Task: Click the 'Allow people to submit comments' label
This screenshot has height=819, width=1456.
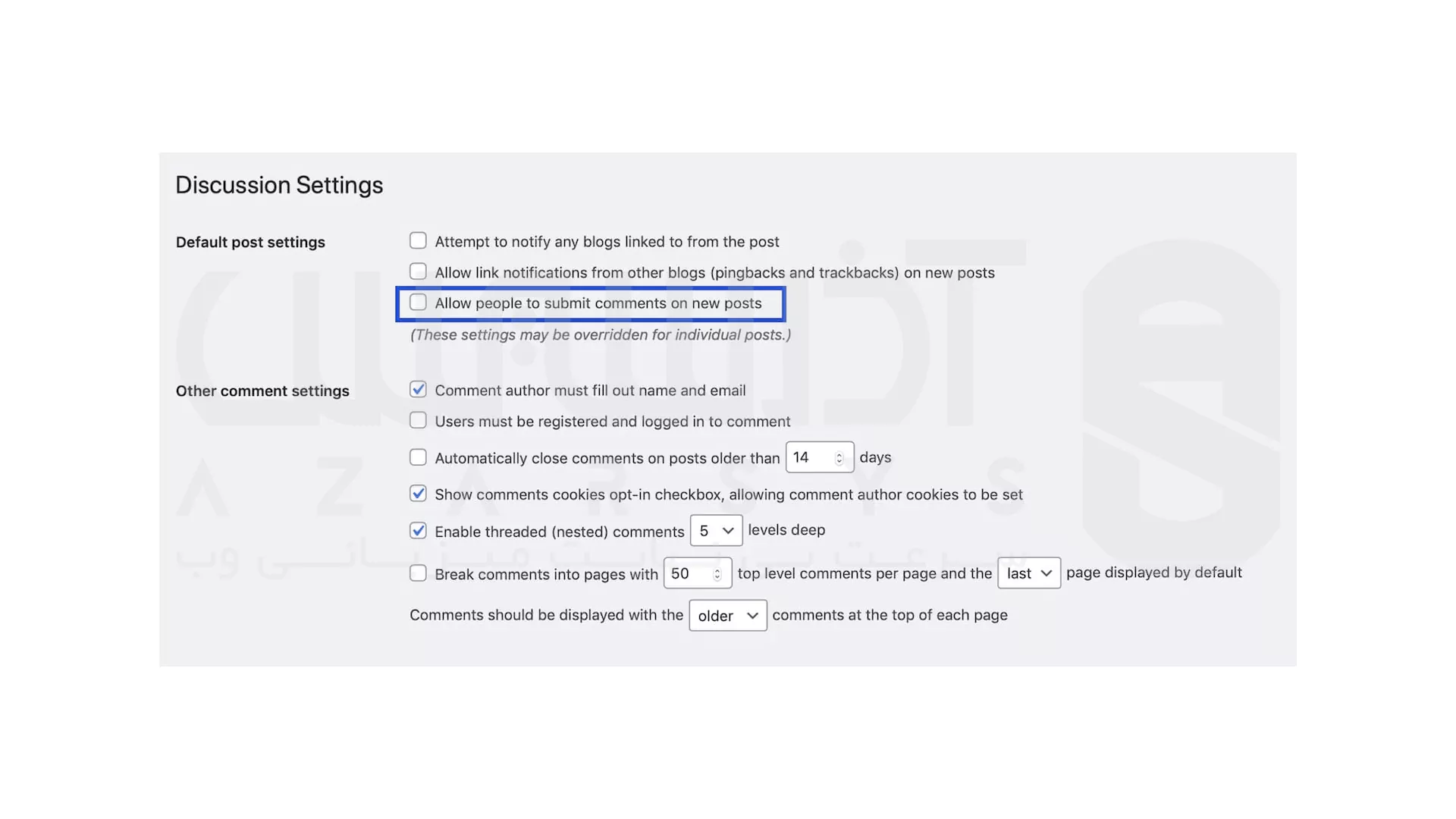Action: pyautogui.click(x=598, y=303)
